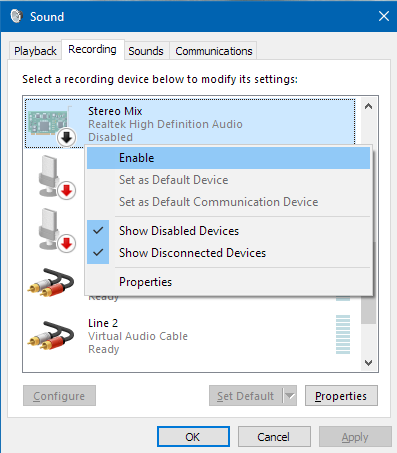Image resolution: width=397 pixels, height=453 pixels.
Task: Click the Sound speaker icon in title bar
Action: tap(16, 16)
